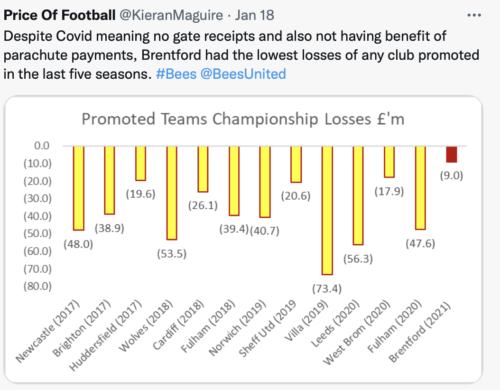
Task: Open the @BeesUnited mention
Action: pyautogui.click(x=243, y=74)
